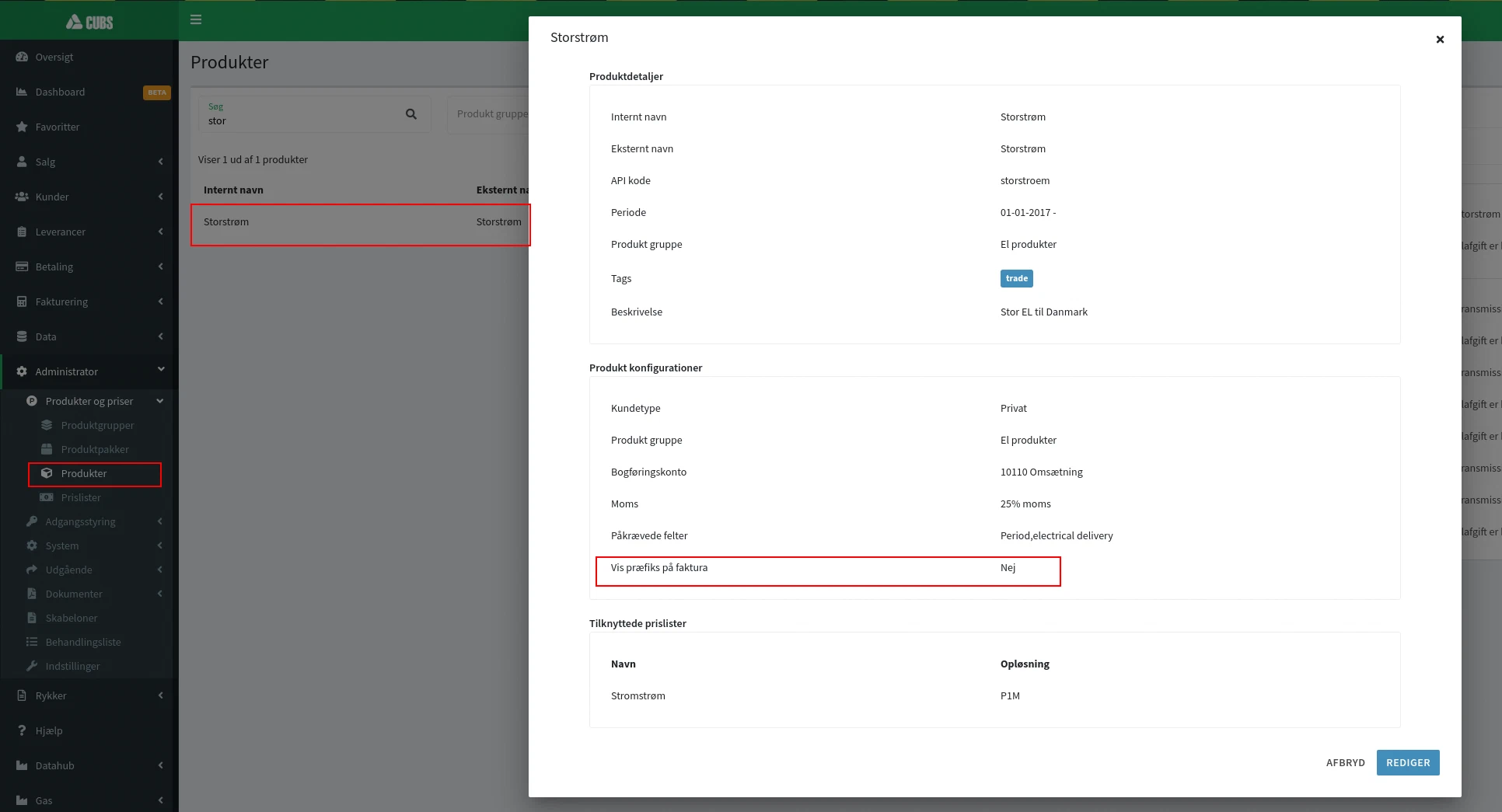
Task: Collapse Produkter og priser submenu
Action: [159, 401]
